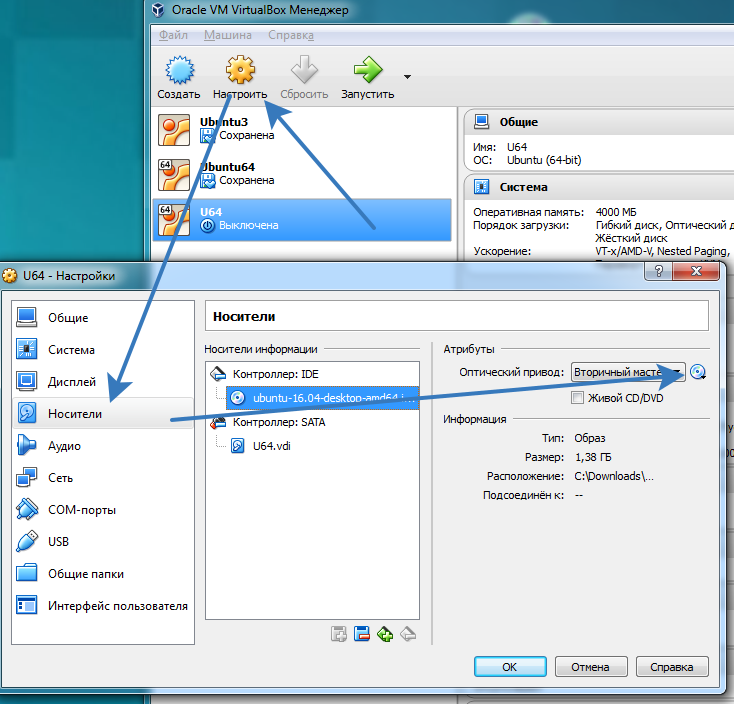The width and height of the screenshot is (734, 704).
Task: Open the Оптический привод dropdown
Action: [628, 372]
